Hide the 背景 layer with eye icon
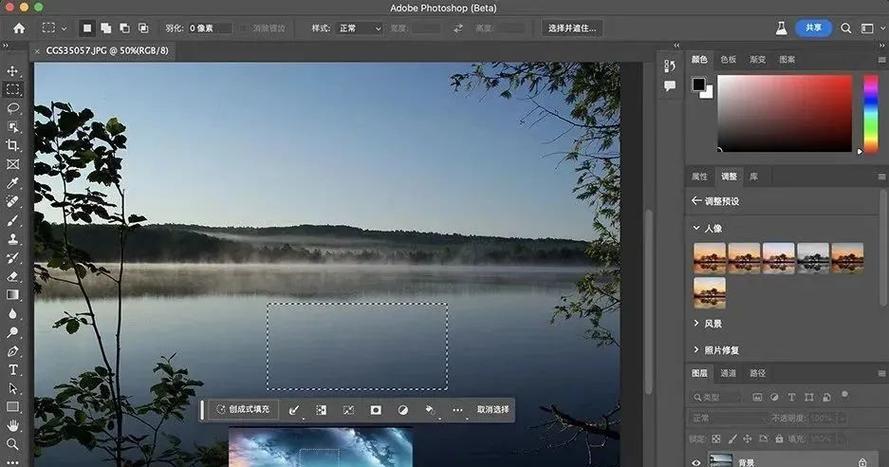Viewport: 889px width, 467px height. coord(696,462)
